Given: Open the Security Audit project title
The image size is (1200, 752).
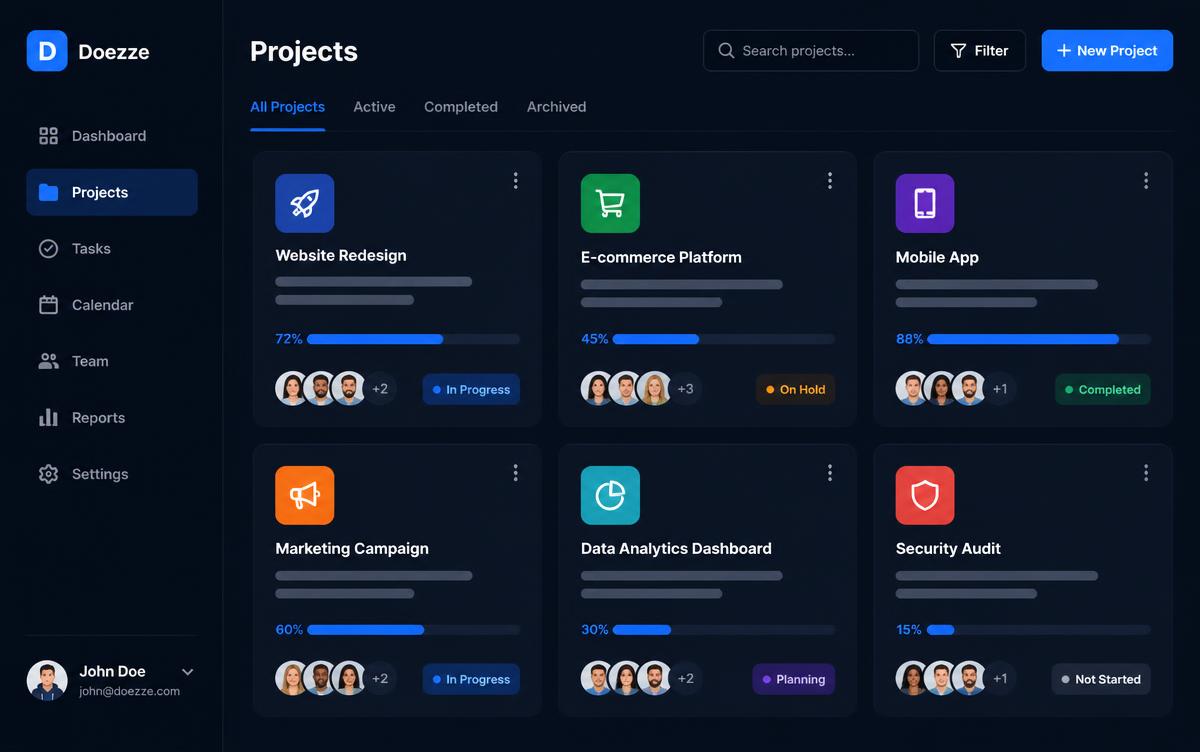Looking at the screenshot, I should 948,549.
